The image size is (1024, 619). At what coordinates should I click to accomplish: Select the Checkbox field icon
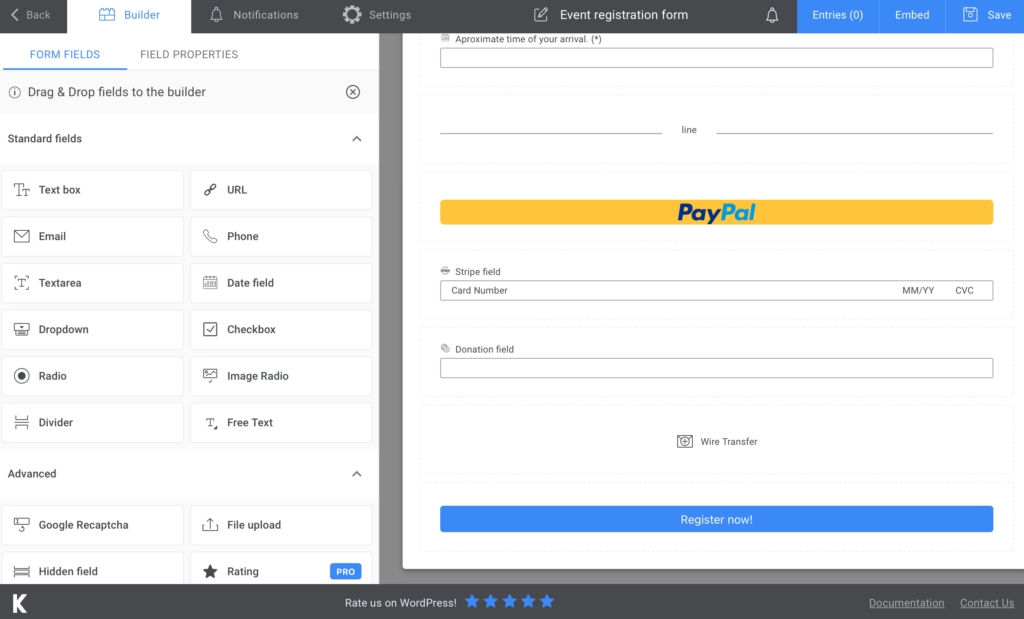(x=210, y=329)
